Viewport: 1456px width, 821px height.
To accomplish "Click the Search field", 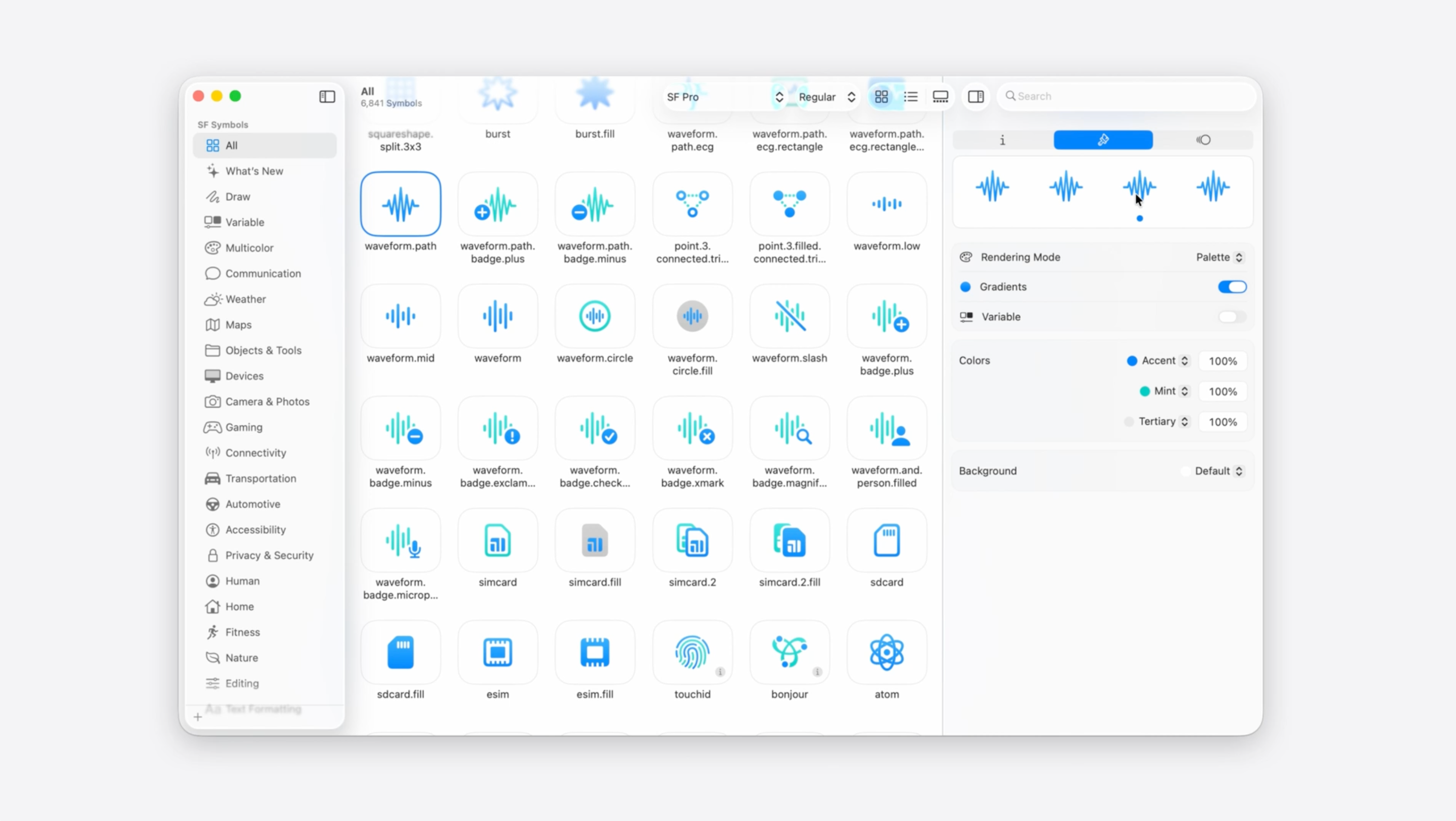I will pyautogui.click(x=1125, y=96).
